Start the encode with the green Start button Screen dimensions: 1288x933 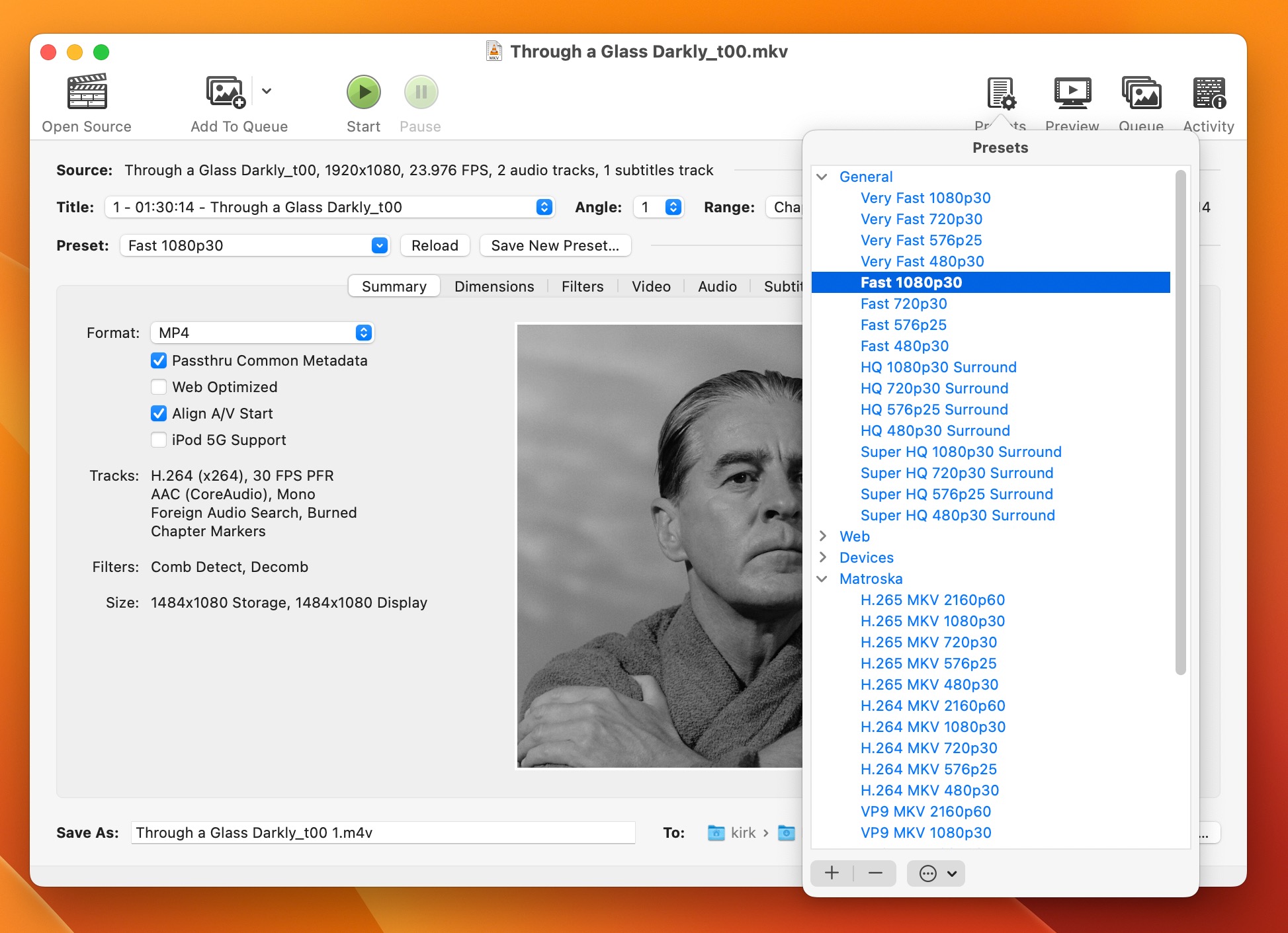364,92
